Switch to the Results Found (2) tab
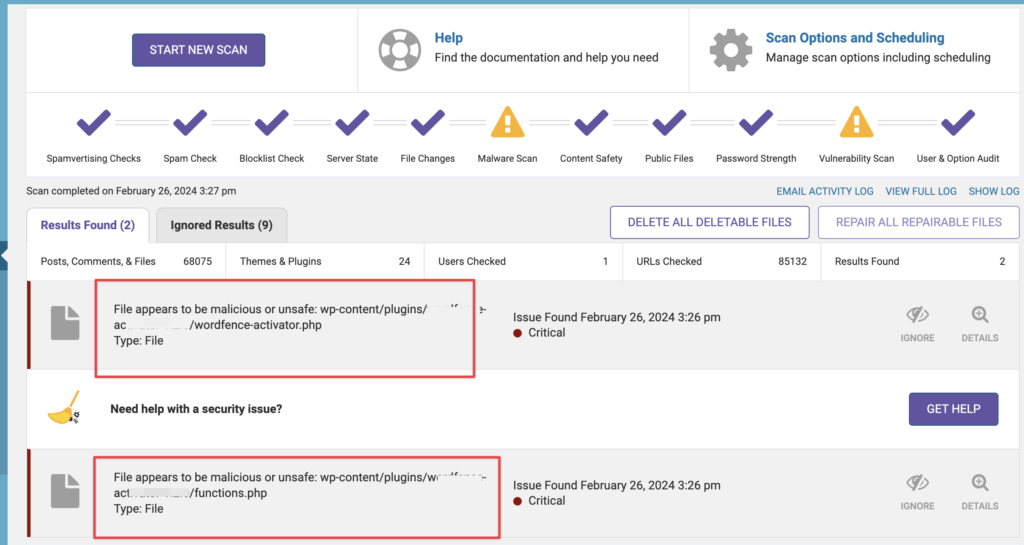This screenshot has height=545, width=1024. [88, 225]
